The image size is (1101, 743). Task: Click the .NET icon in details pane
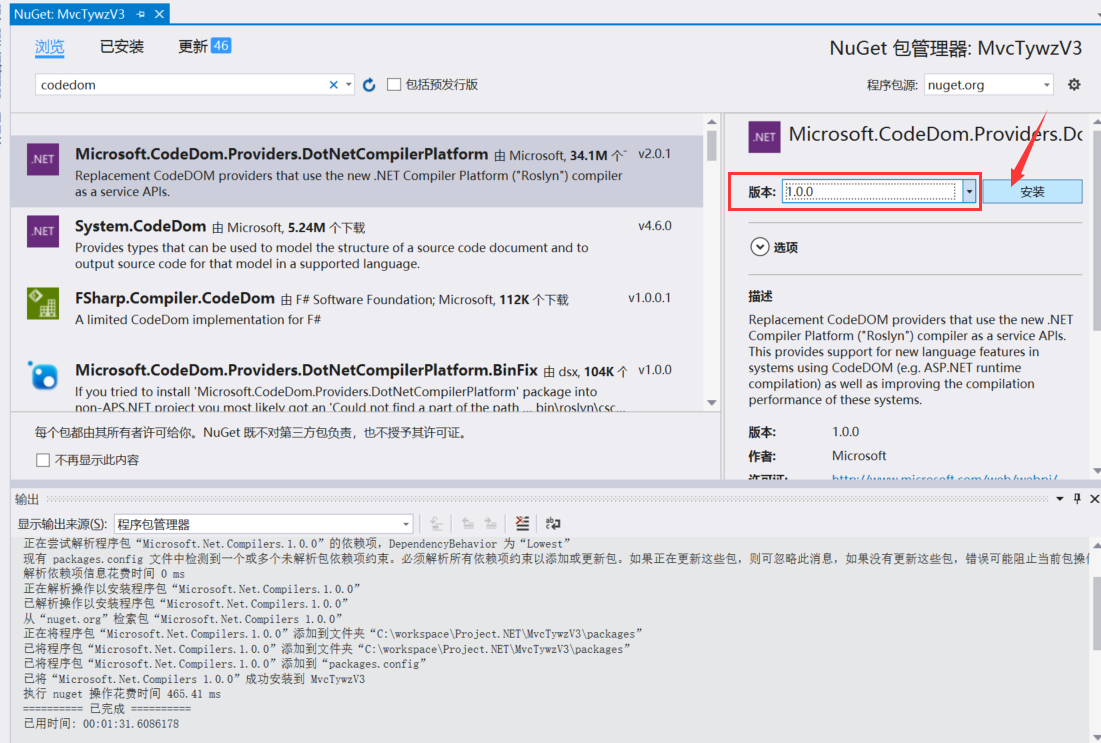[x=764, y=137]
